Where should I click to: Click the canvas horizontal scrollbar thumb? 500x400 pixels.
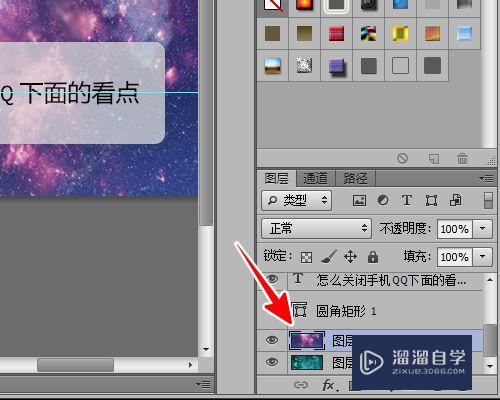tap(75, 365)
